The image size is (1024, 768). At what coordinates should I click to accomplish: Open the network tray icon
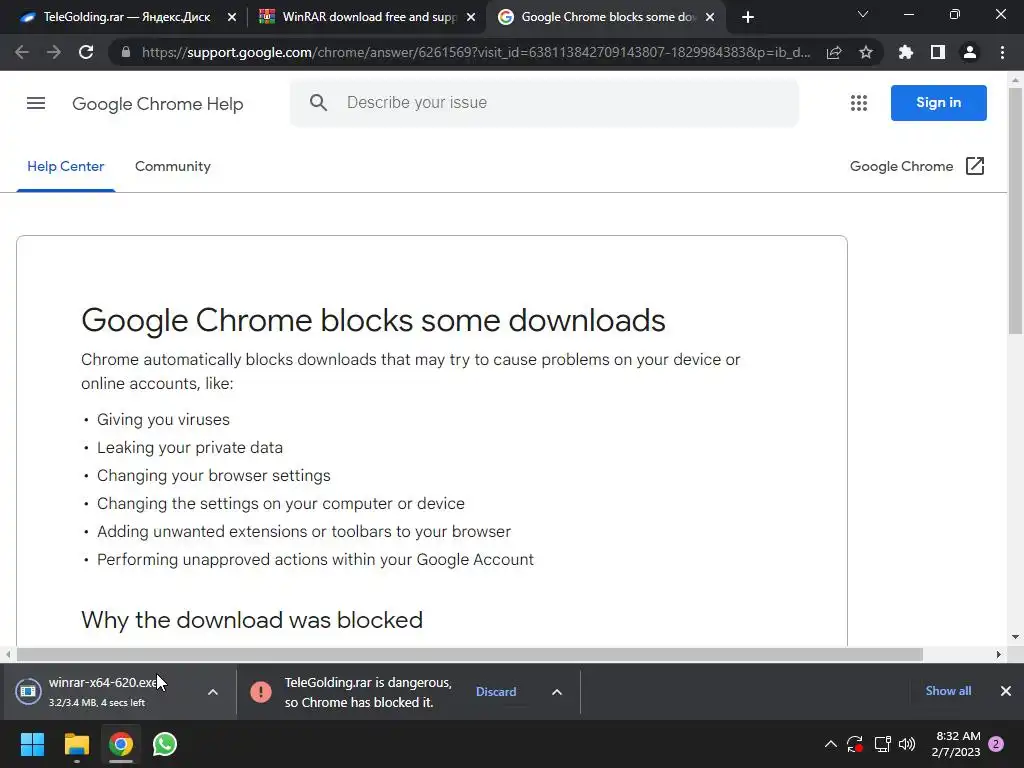coord(882,744)
